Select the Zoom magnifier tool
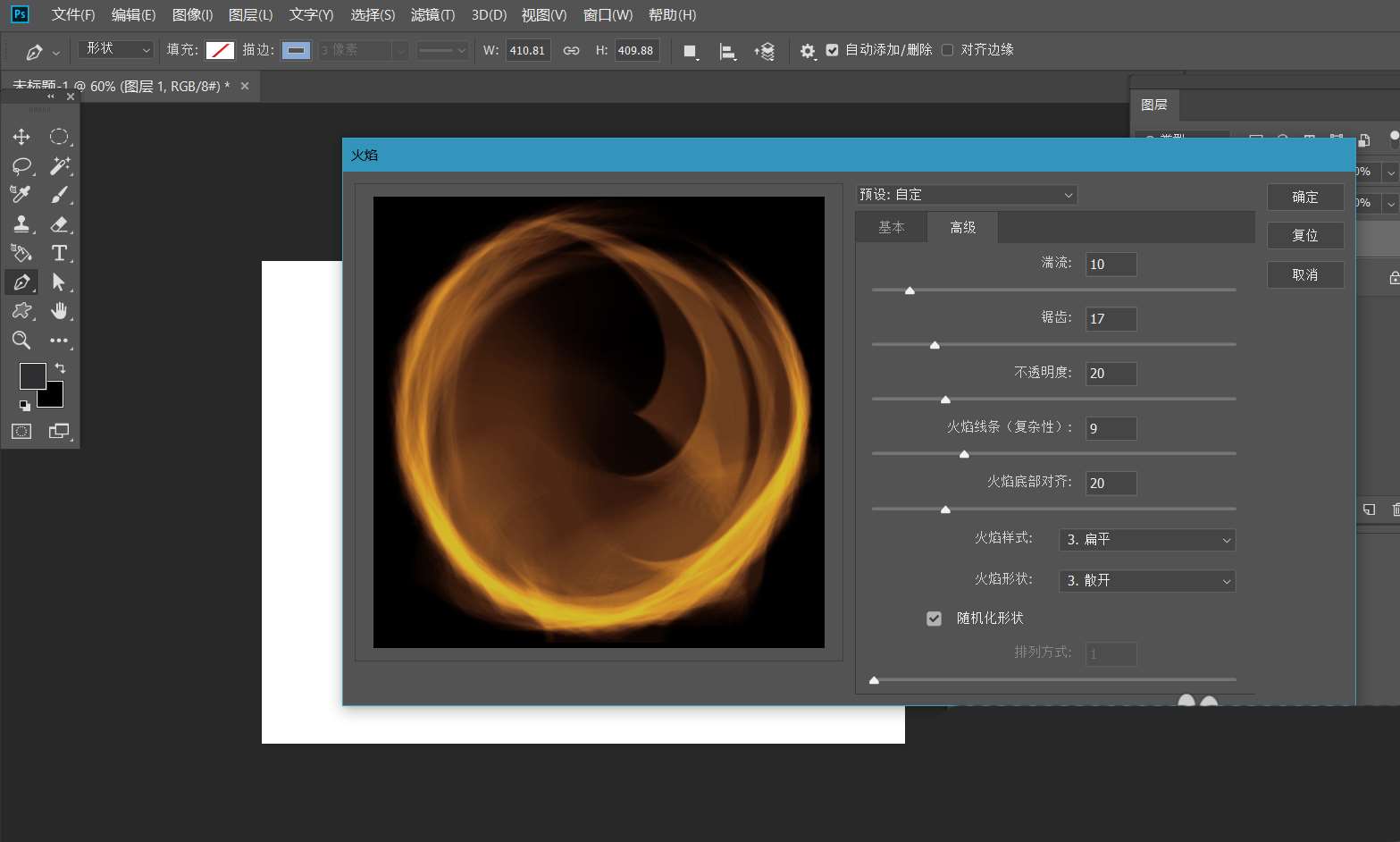The image size is (1400, 842). click(x=21, y=340)
